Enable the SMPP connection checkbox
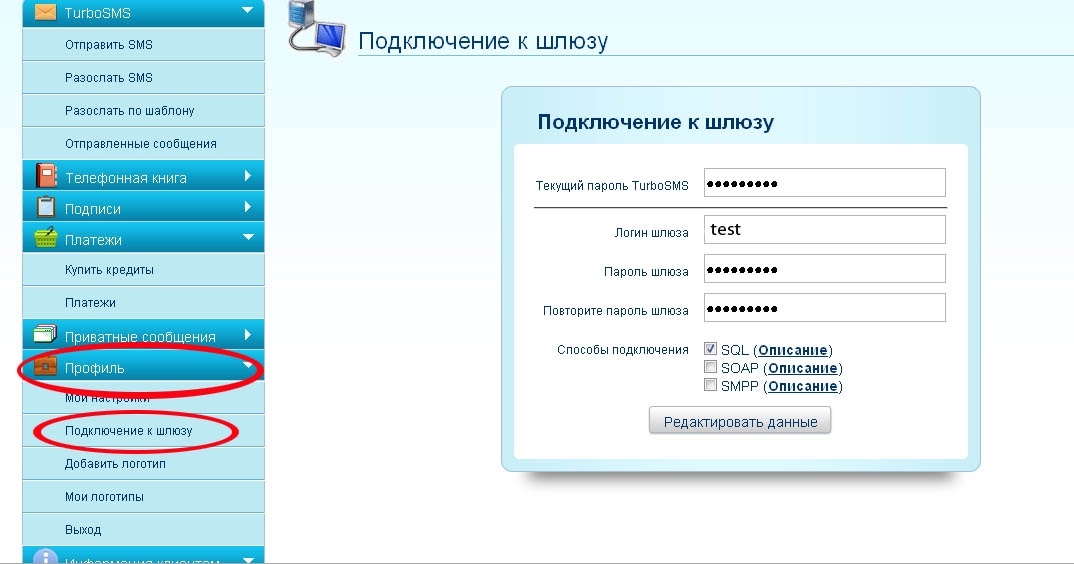Screen dimensions: 1074x564 (x=710, y=385)
